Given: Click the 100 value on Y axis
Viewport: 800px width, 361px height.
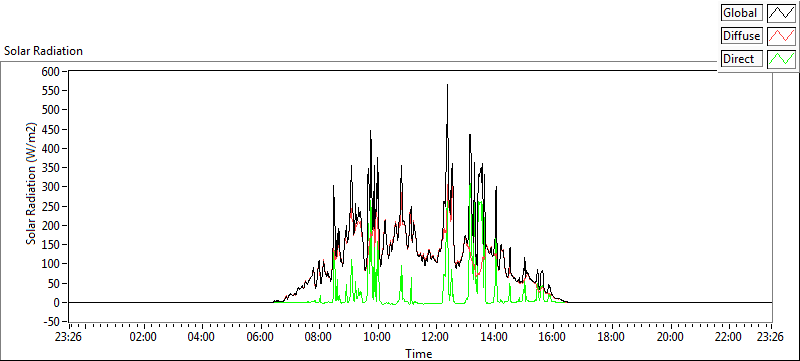Looking at the screenshot, I should [52, 264].
